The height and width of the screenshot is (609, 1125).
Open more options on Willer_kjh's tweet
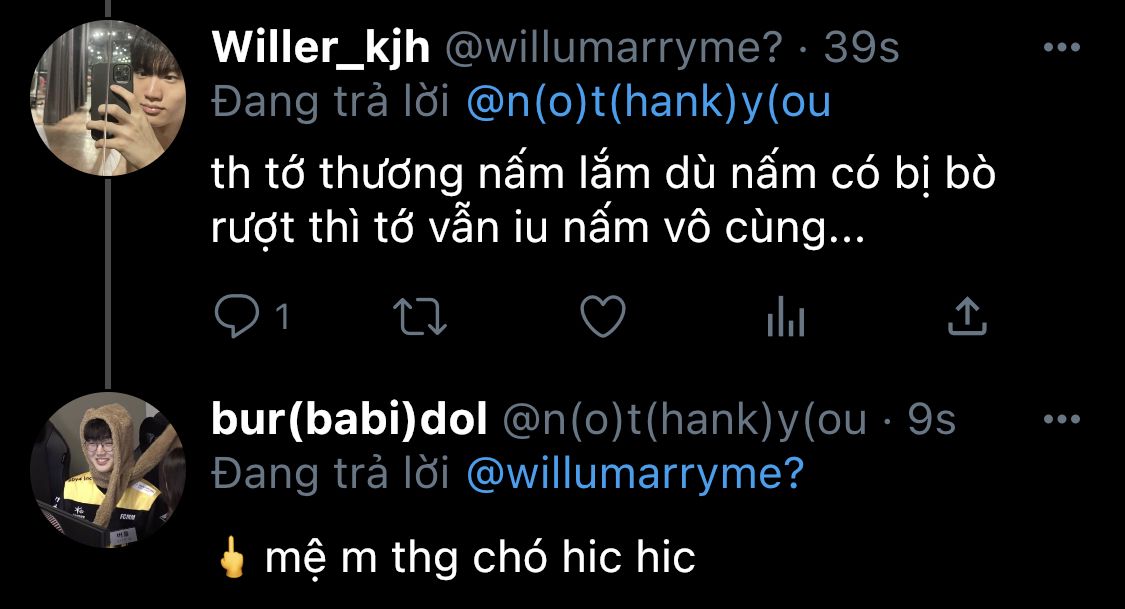tap(1062, 48)
